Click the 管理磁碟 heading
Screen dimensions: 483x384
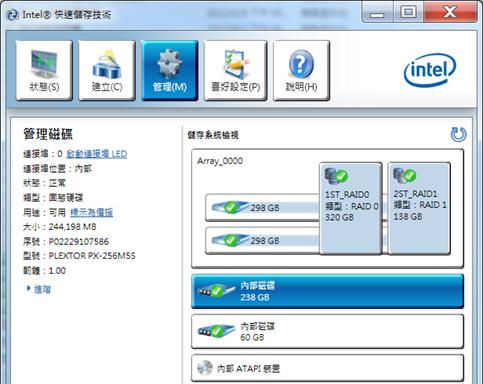(x=48, y=134)
